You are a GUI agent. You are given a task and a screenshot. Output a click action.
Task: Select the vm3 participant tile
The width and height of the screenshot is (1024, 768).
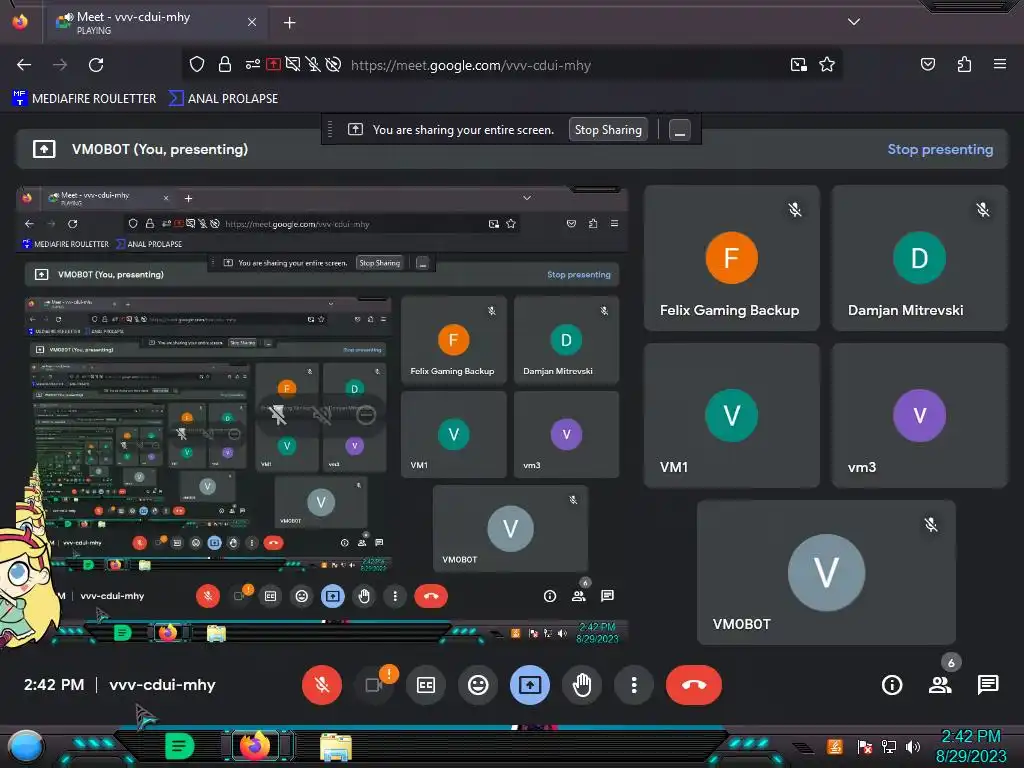(920, 415)
